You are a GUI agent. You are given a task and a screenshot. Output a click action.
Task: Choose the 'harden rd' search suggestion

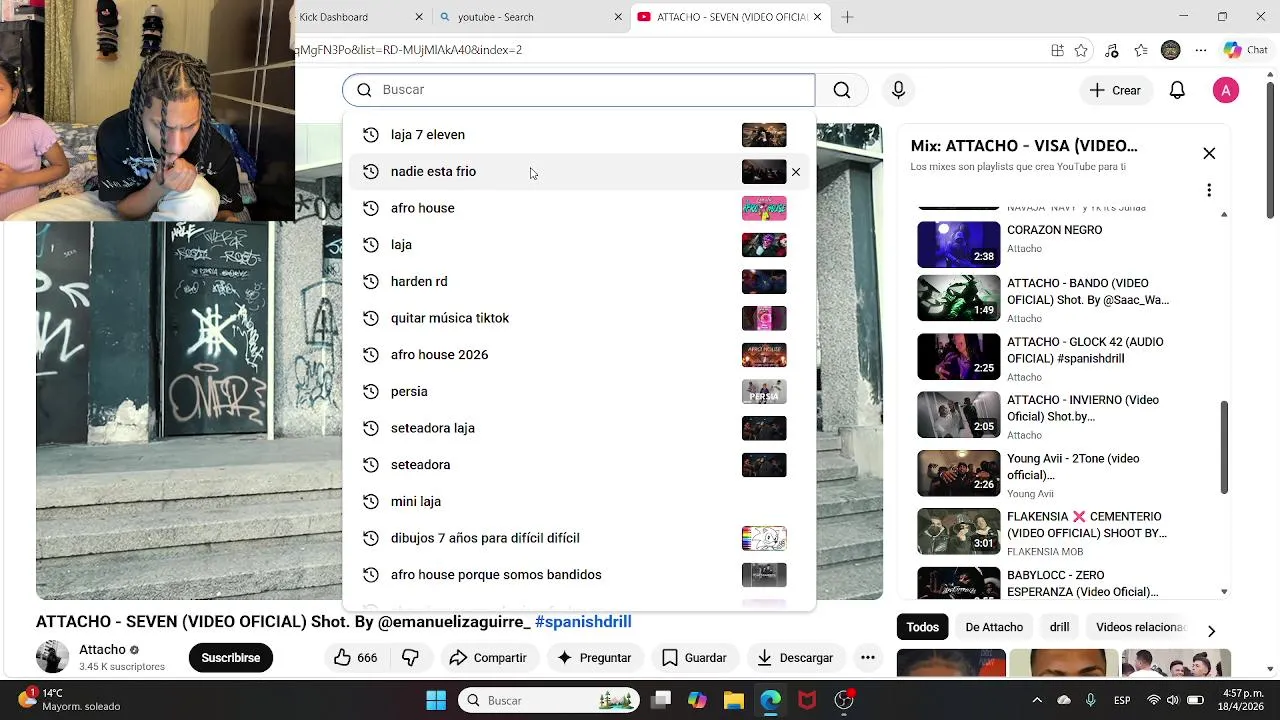pos(578,281)
